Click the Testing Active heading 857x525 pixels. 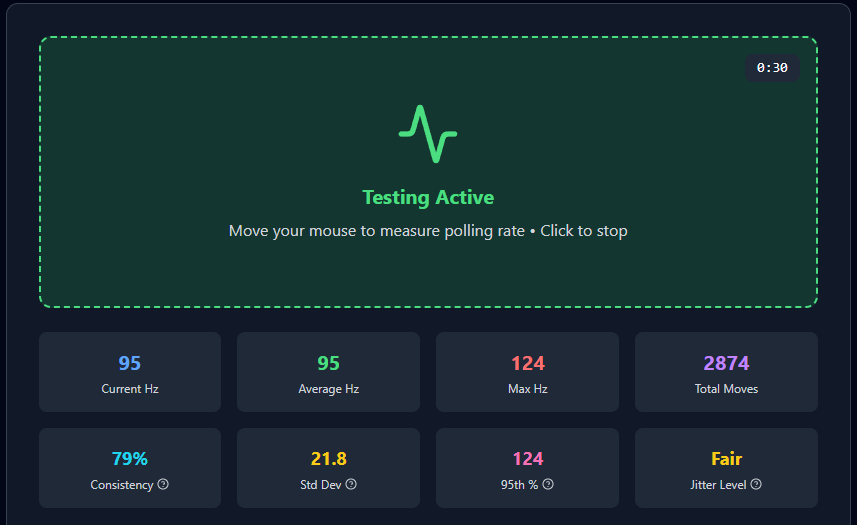[428, 197]
